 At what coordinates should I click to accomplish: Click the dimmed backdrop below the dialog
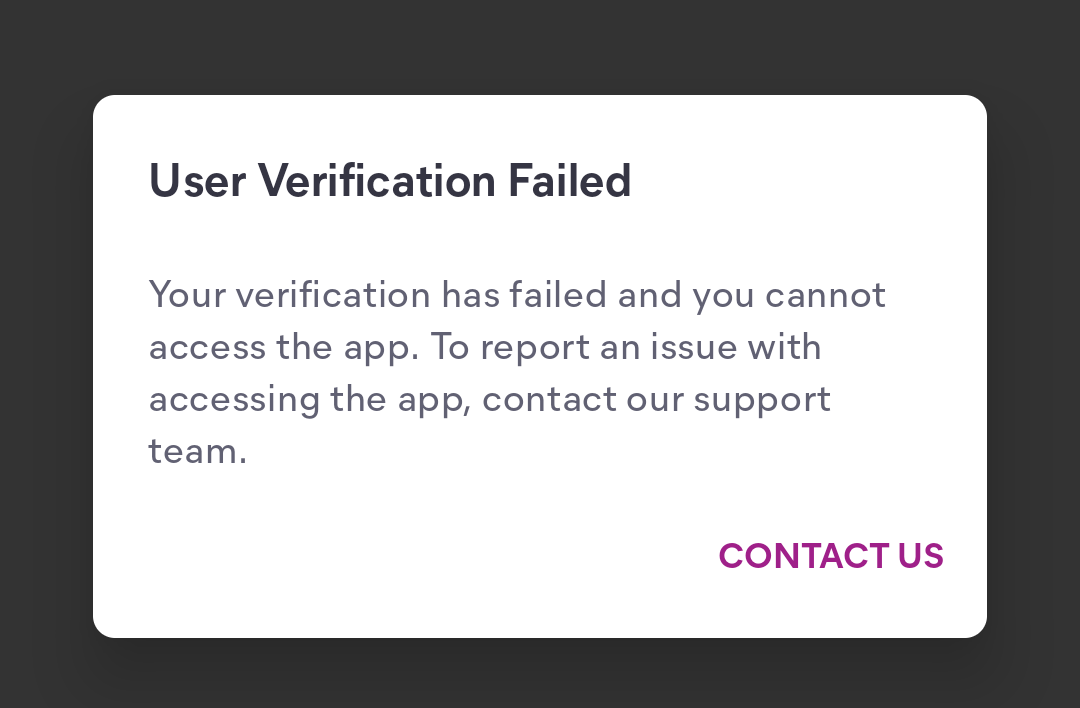[540, 674]
